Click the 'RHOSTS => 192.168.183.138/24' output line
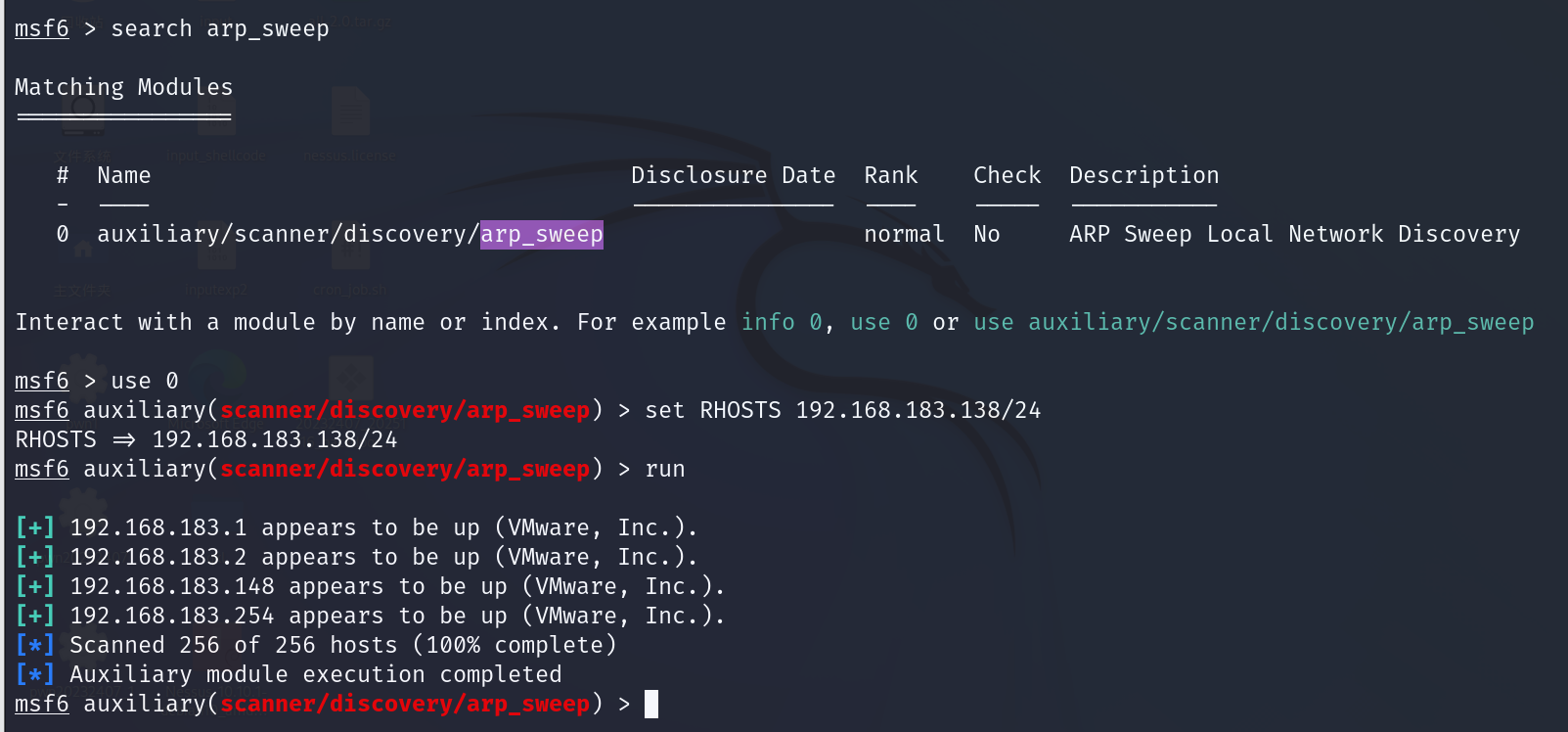Image resolution: width=1568 pixels, height=732 pixels. point(206,439)
